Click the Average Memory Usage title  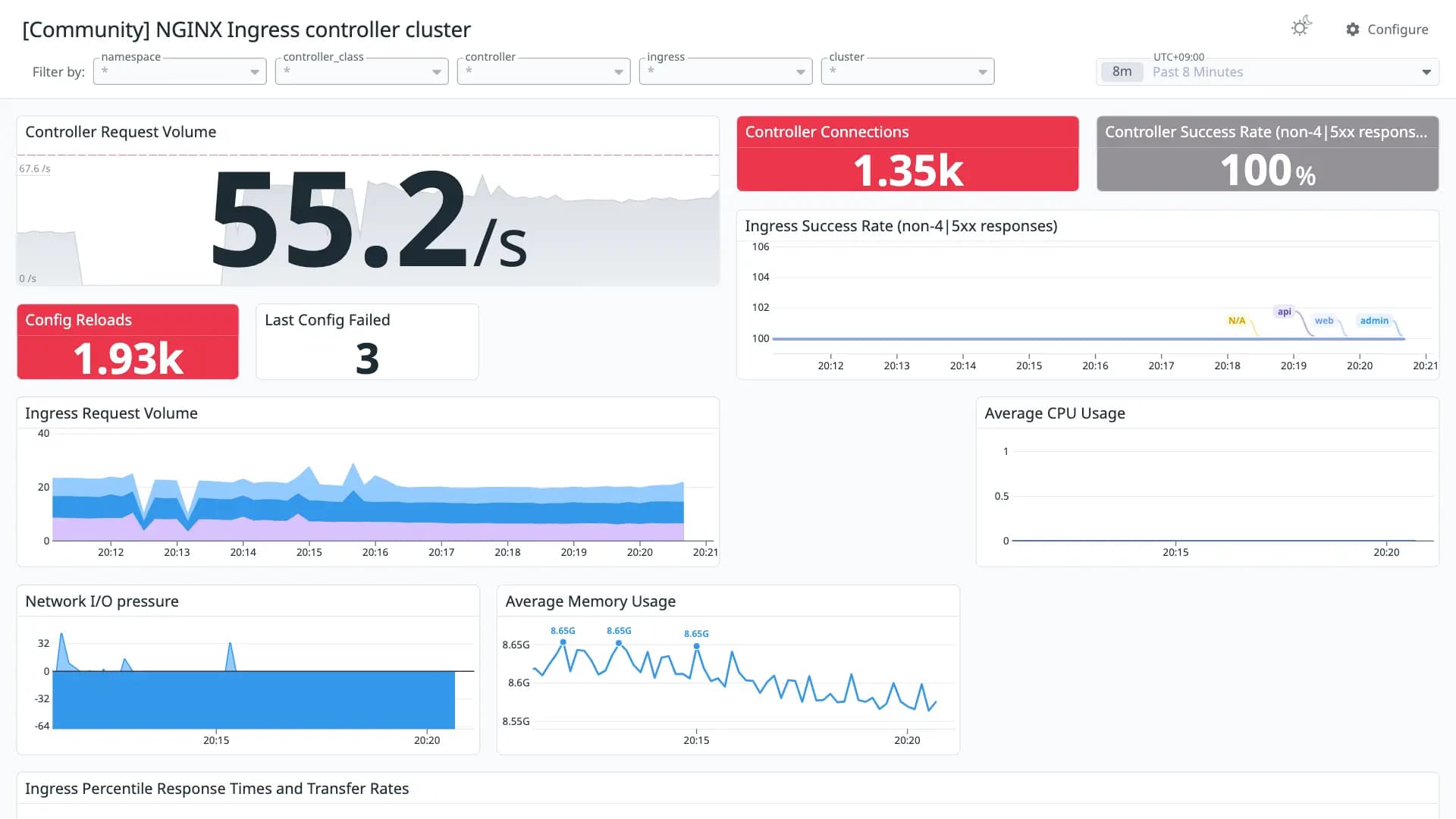click(x=590, y=601)
